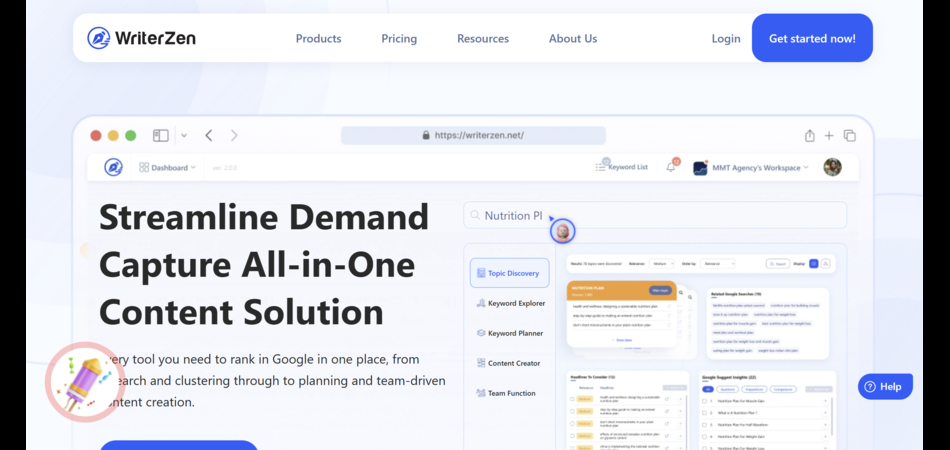Viewport: 950px width, 450px height.
Task: Click the Main topic badge on Nutrition Plan card
Action: [660, 290]
